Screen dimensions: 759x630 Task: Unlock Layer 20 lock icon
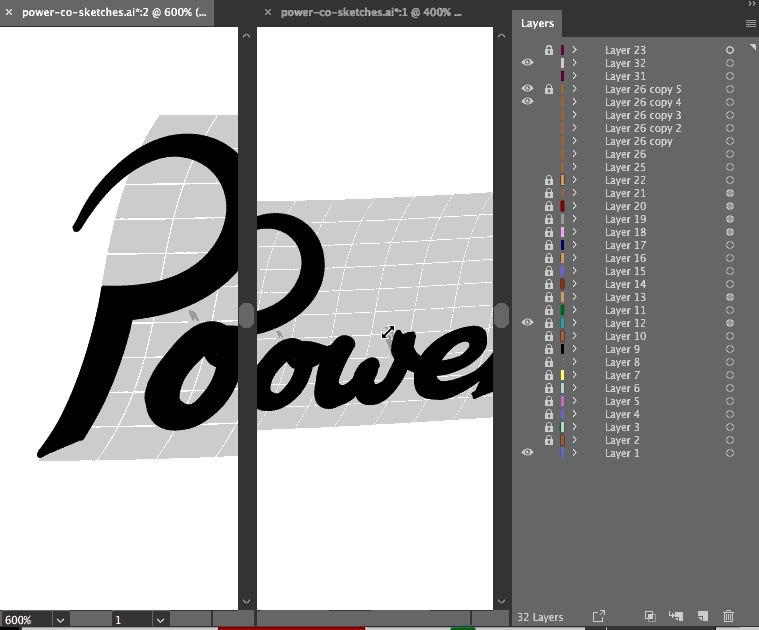point(548,206)
